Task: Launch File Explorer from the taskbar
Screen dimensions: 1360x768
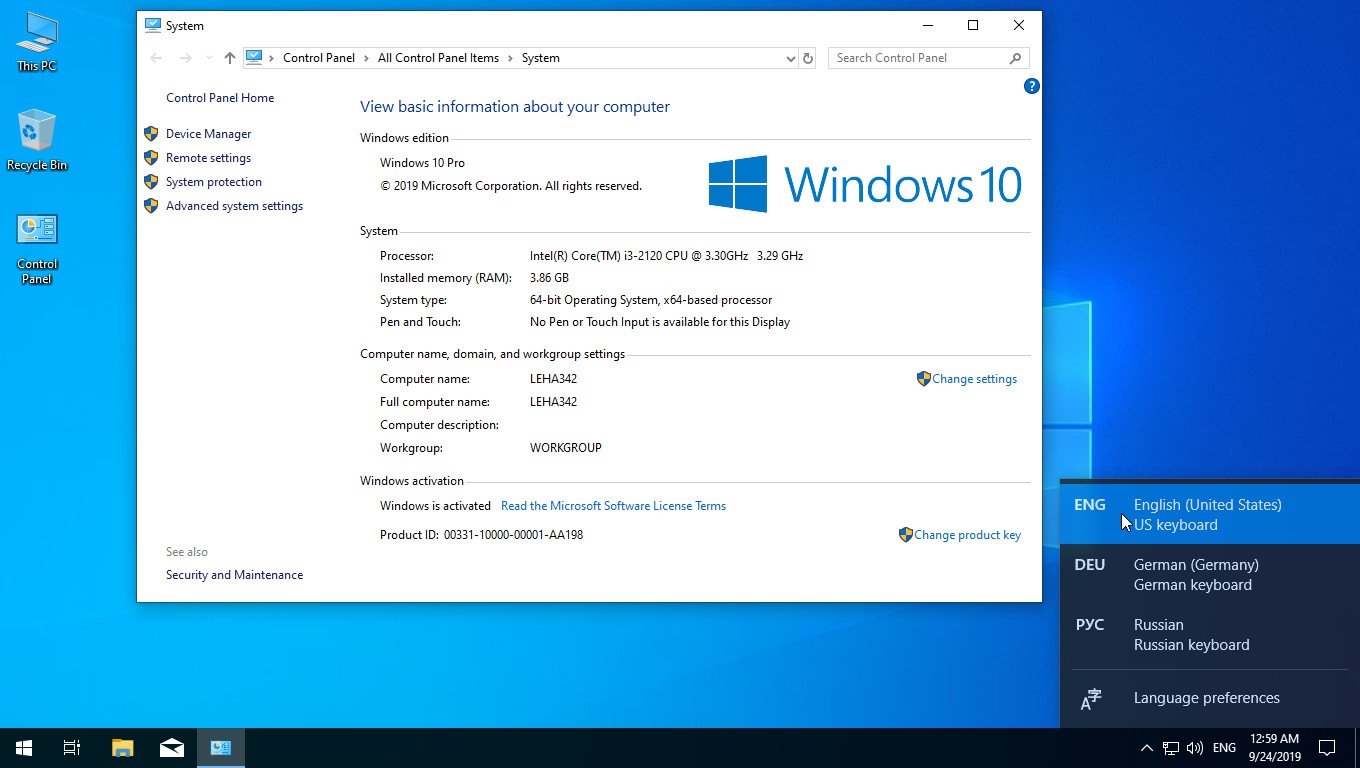Action: [x=122, y=747]
